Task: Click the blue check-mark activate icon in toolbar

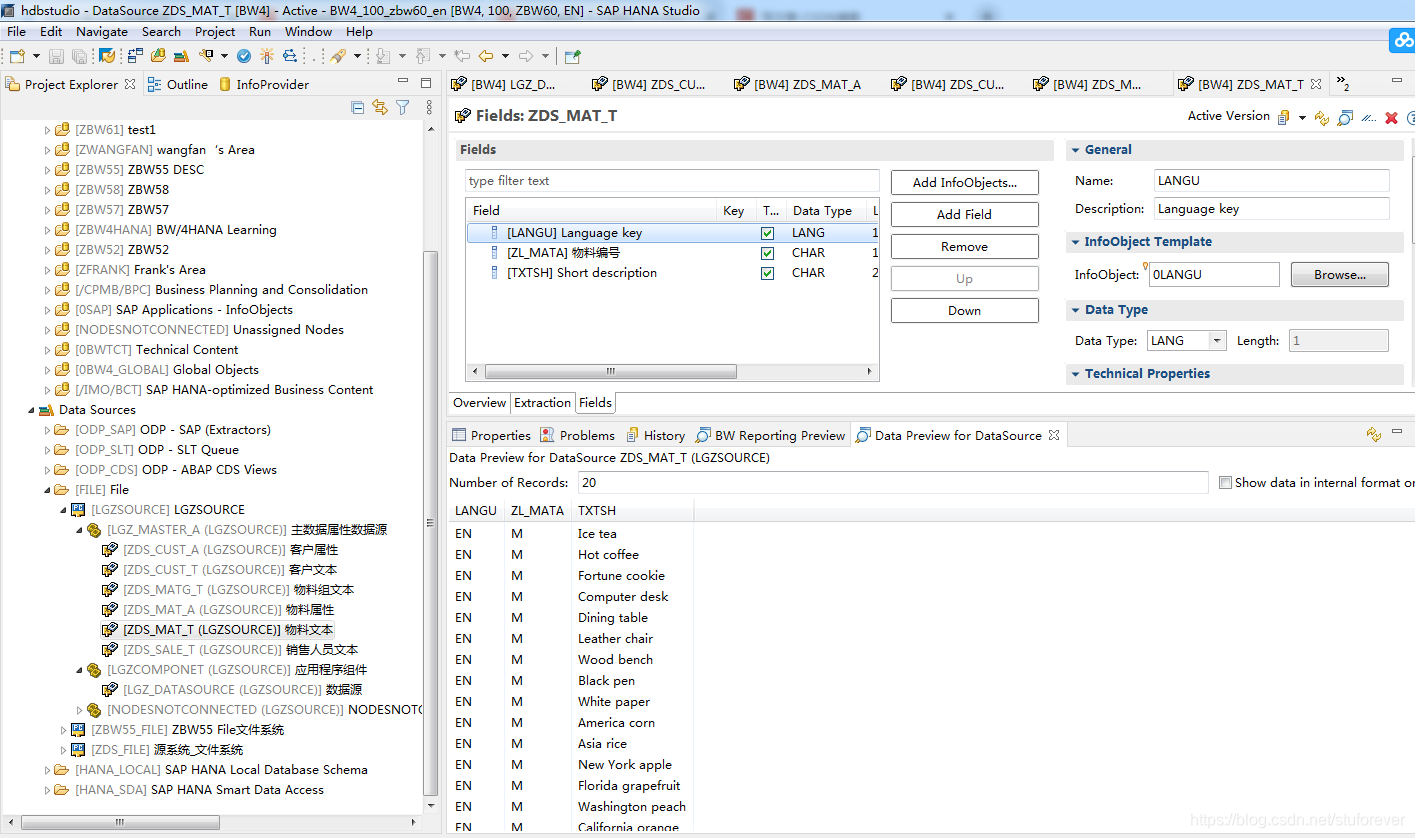Action: pos(244,56)
